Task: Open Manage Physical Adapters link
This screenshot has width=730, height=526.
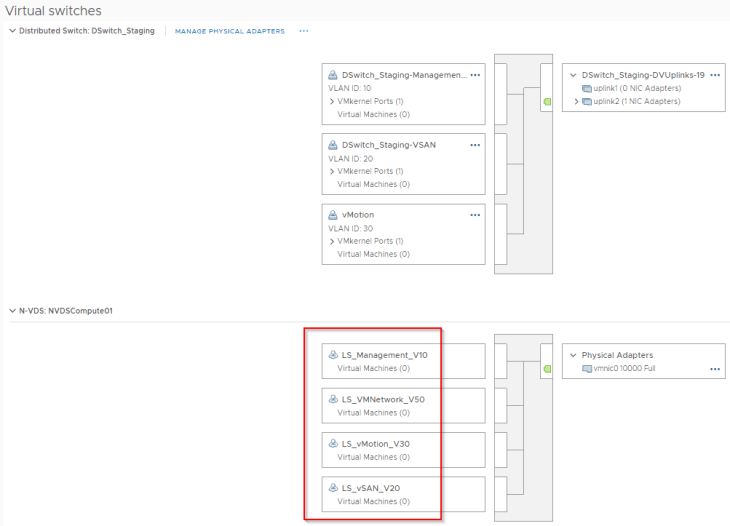Action: (x=229, y=31)
